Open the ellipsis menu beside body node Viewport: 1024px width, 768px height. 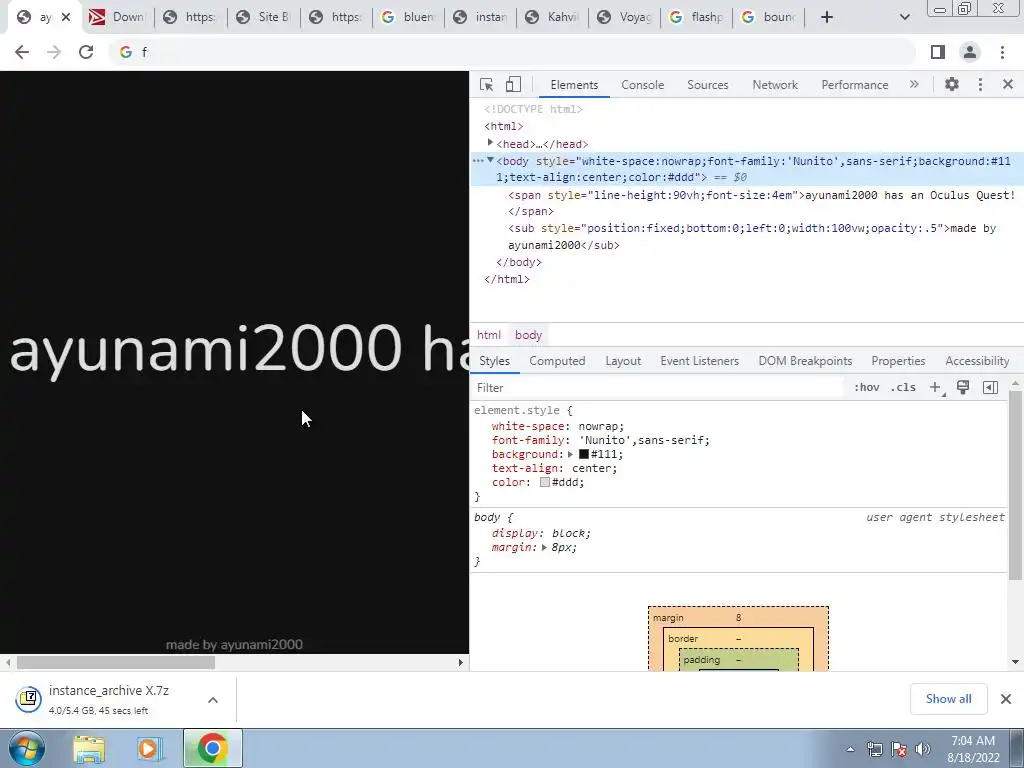pyautogui.click(x=478, y=161)
